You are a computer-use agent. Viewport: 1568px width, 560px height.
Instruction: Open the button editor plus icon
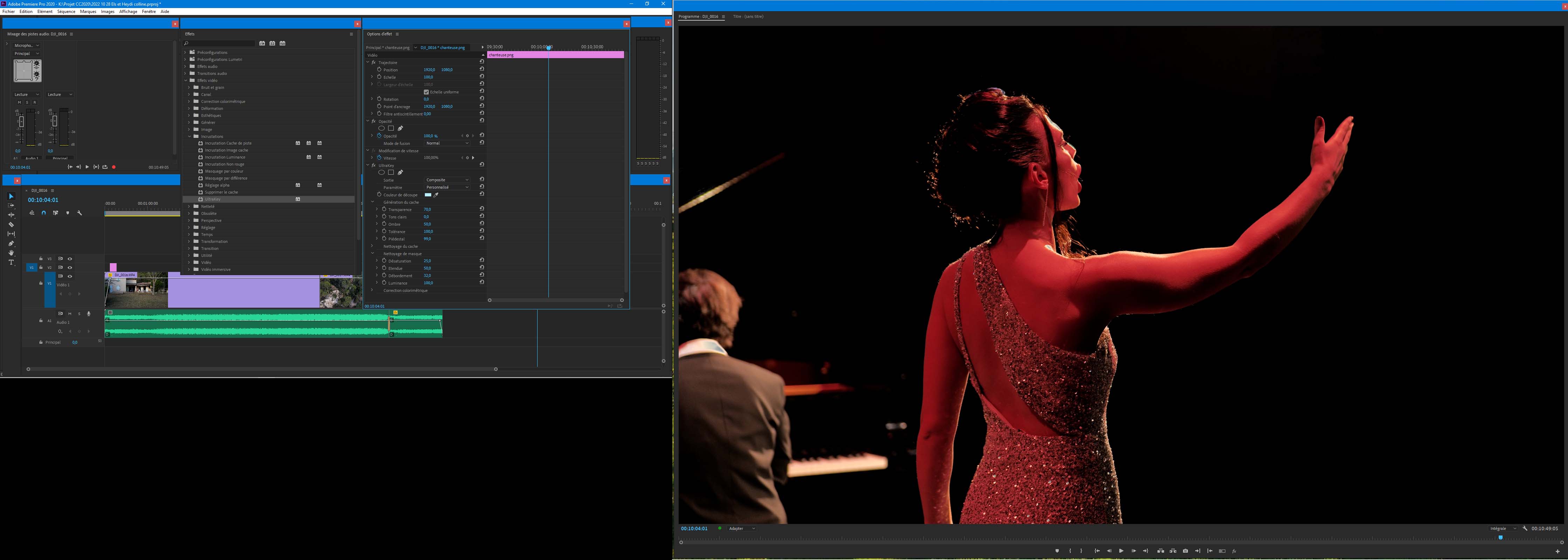point(1557,551)
